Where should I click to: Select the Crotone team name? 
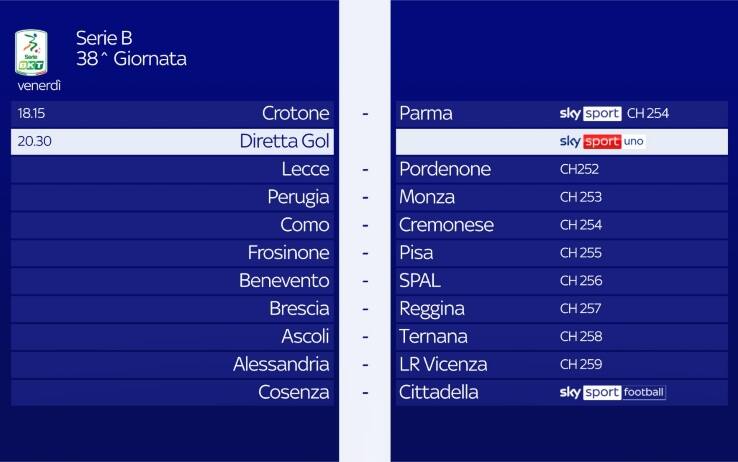click(x=296, y=113)
